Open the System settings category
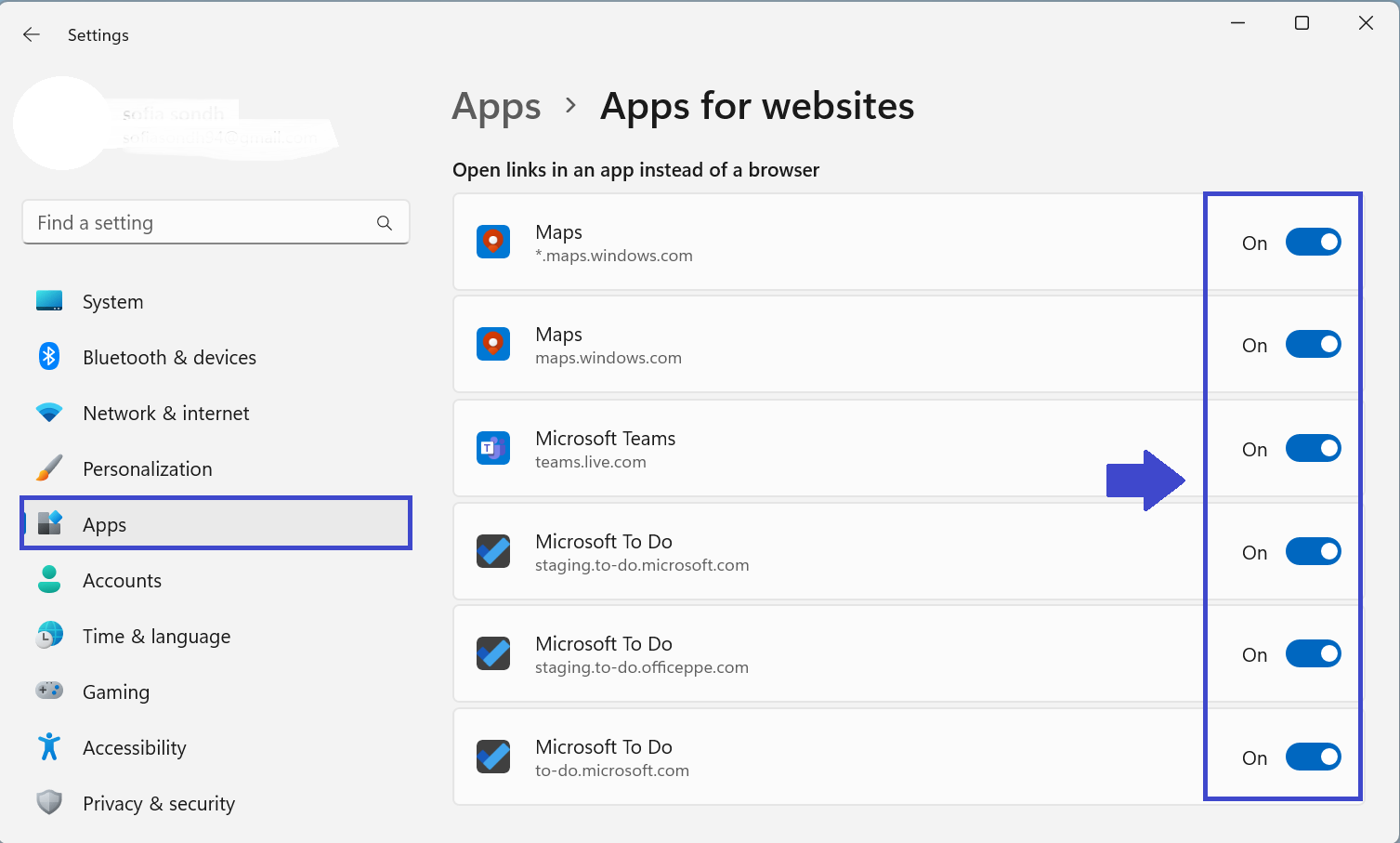 (112, 302)
